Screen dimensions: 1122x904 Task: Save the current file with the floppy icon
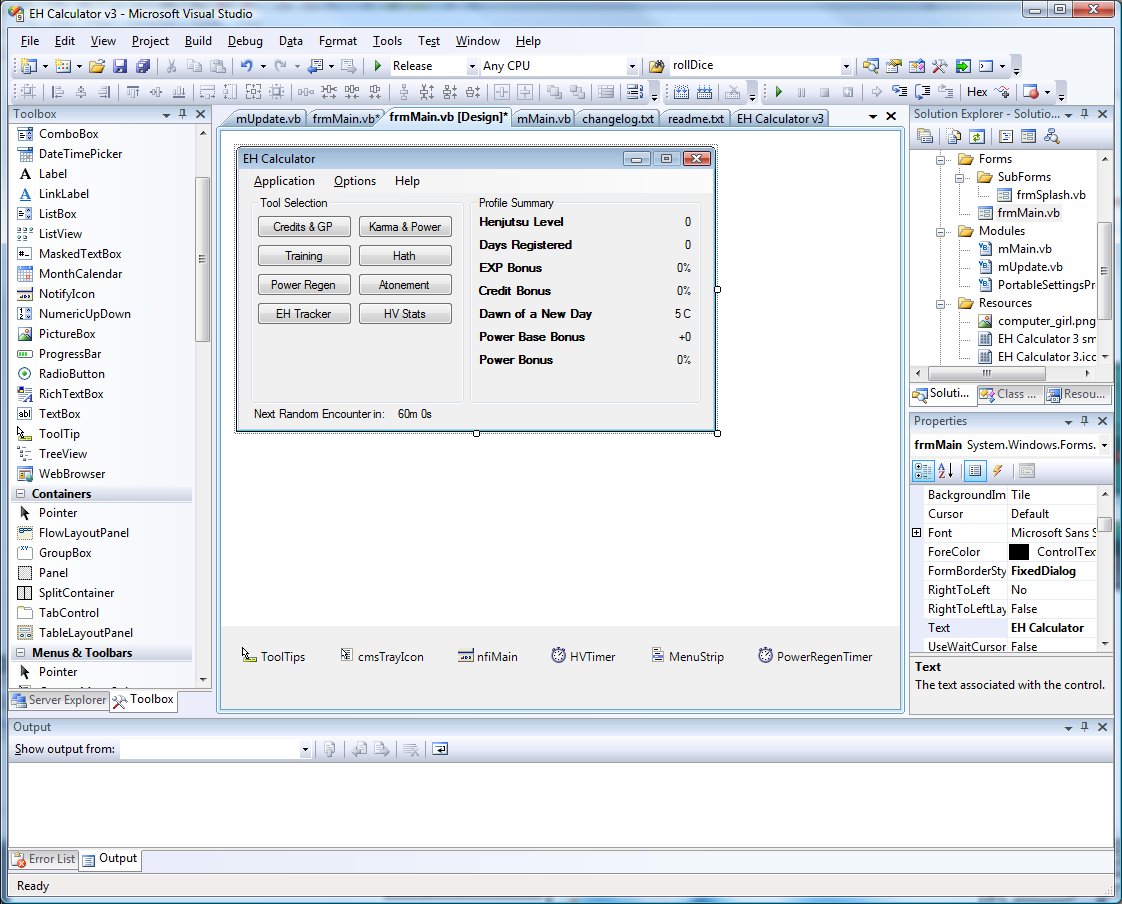[x=119, y=66]
